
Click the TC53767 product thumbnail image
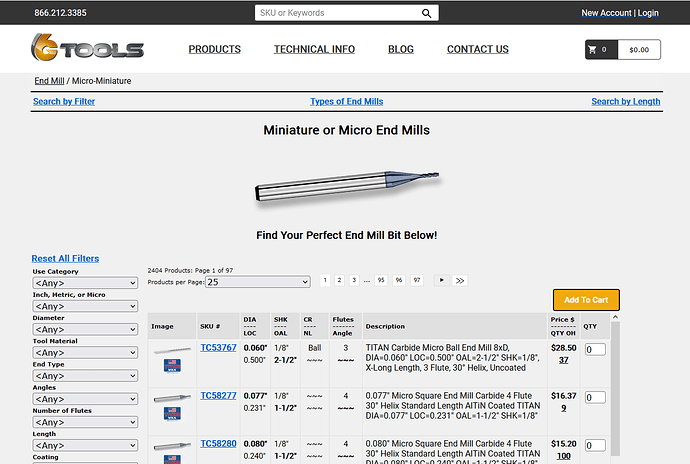coord(172,350)
